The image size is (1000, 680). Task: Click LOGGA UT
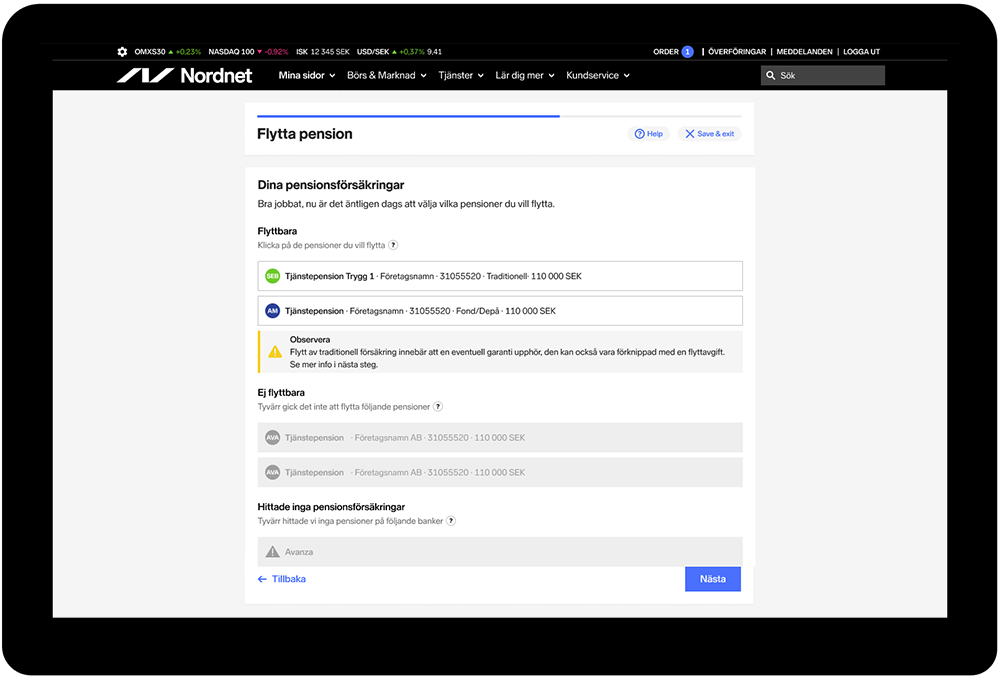[x=861, y=52]
